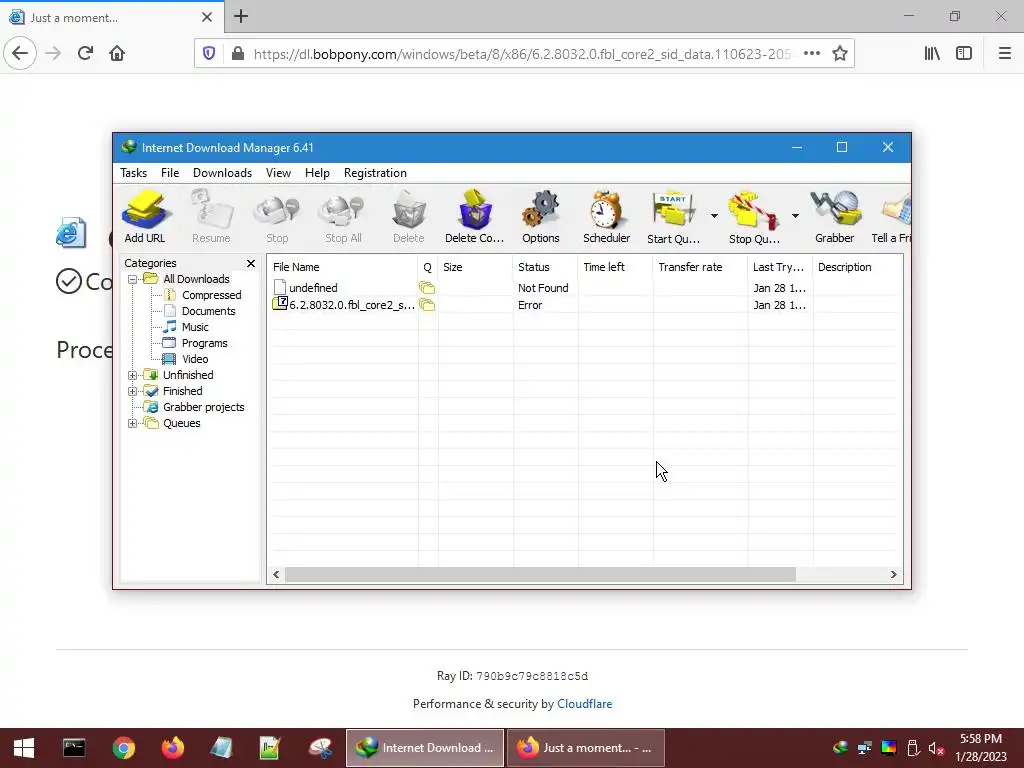Select Grabber projects in the tree
1024x768 pixels.
click(x=203, y=408)
